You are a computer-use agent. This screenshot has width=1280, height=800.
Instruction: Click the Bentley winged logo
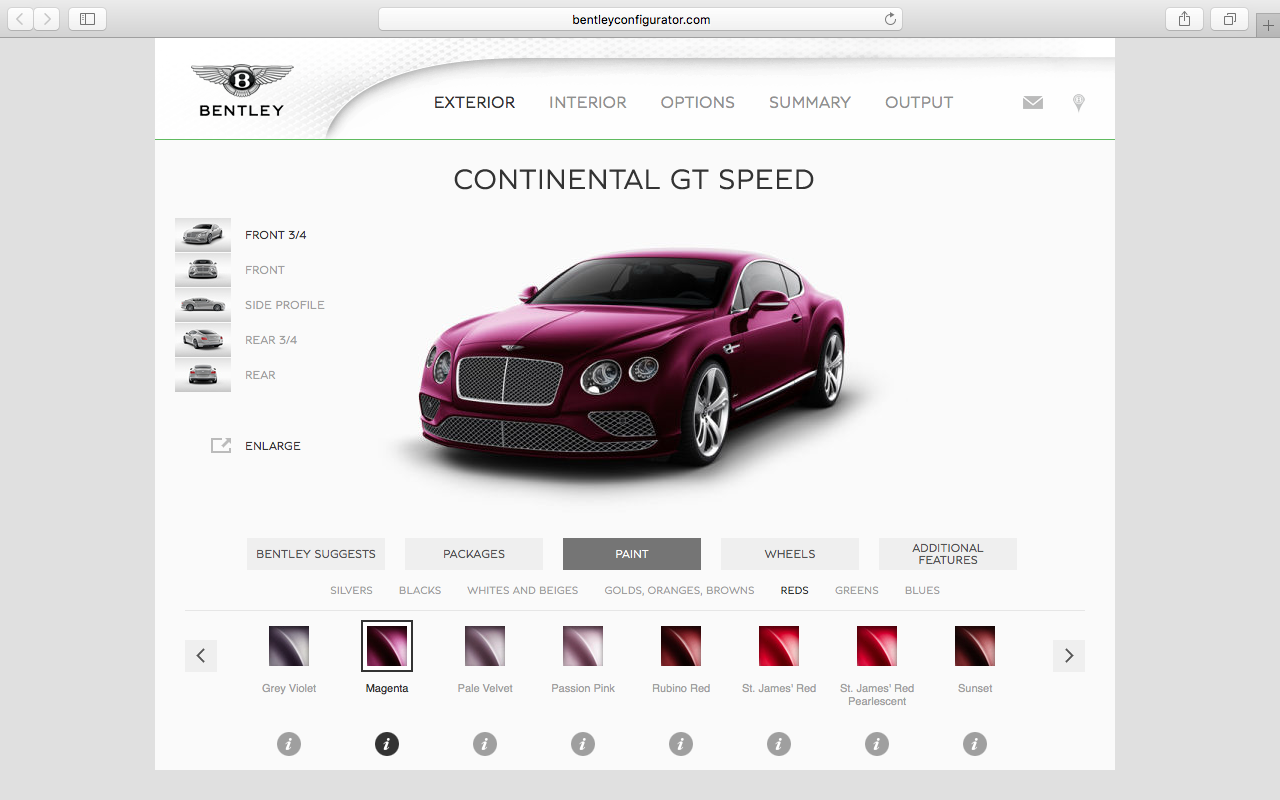(x=241, y=90)
